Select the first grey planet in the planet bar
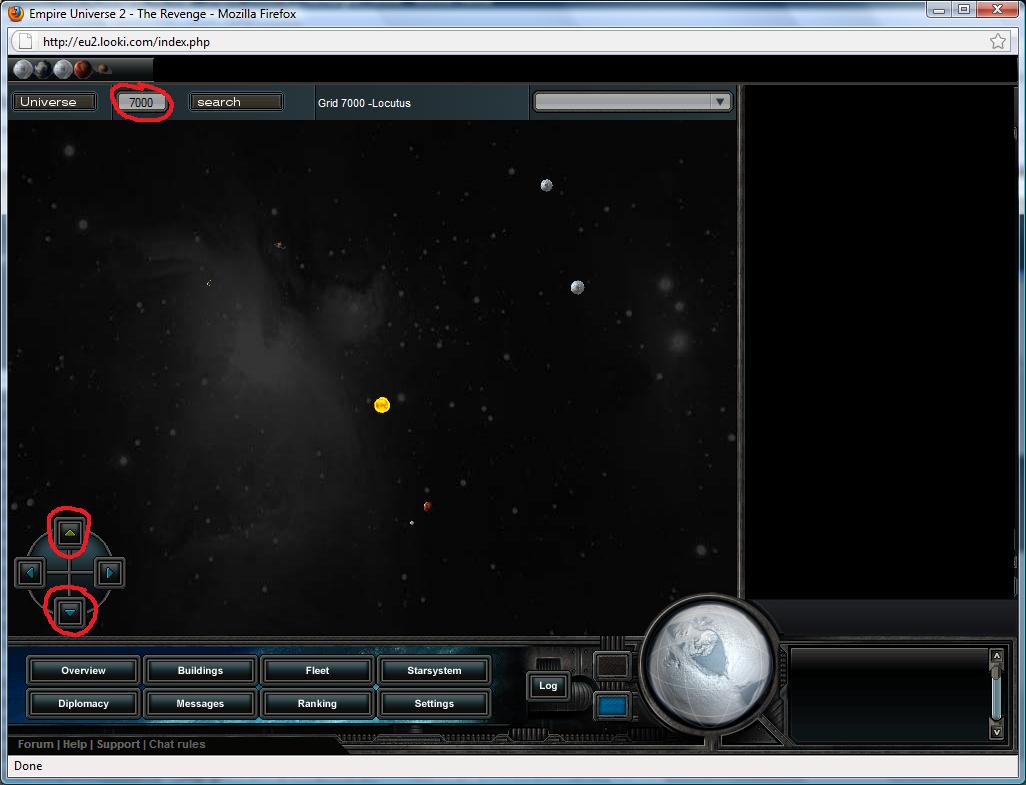 (x=23, y=69)
